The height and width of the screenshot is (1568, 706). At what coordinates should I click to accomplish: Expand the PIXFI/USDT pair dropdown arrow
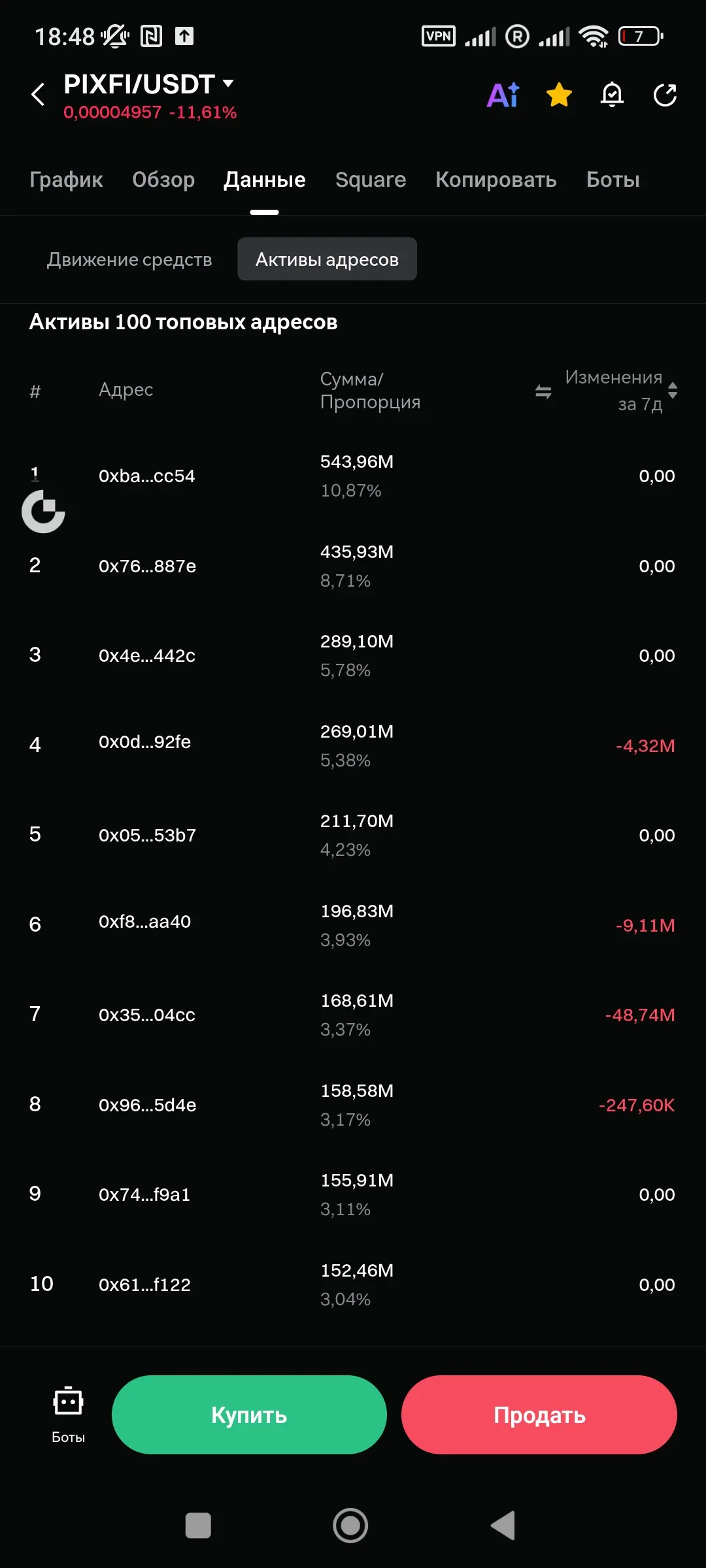click(228, 83)
